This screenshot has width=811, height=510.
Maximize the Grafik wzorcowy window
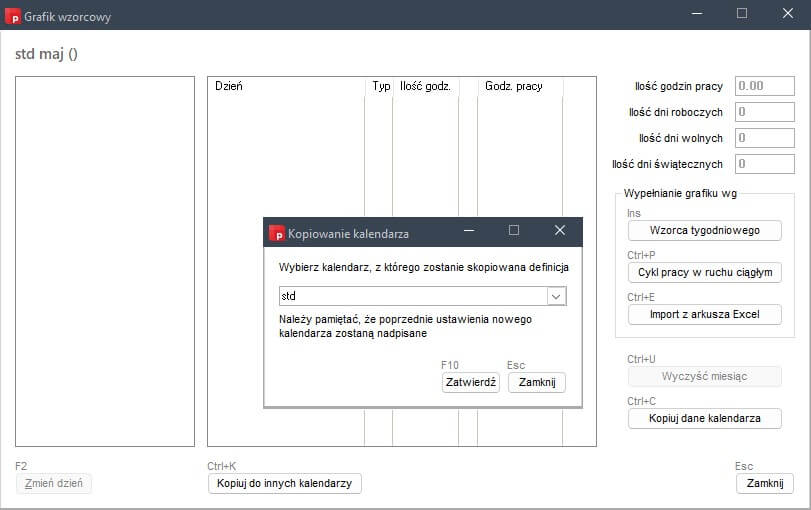coord(742,14)
